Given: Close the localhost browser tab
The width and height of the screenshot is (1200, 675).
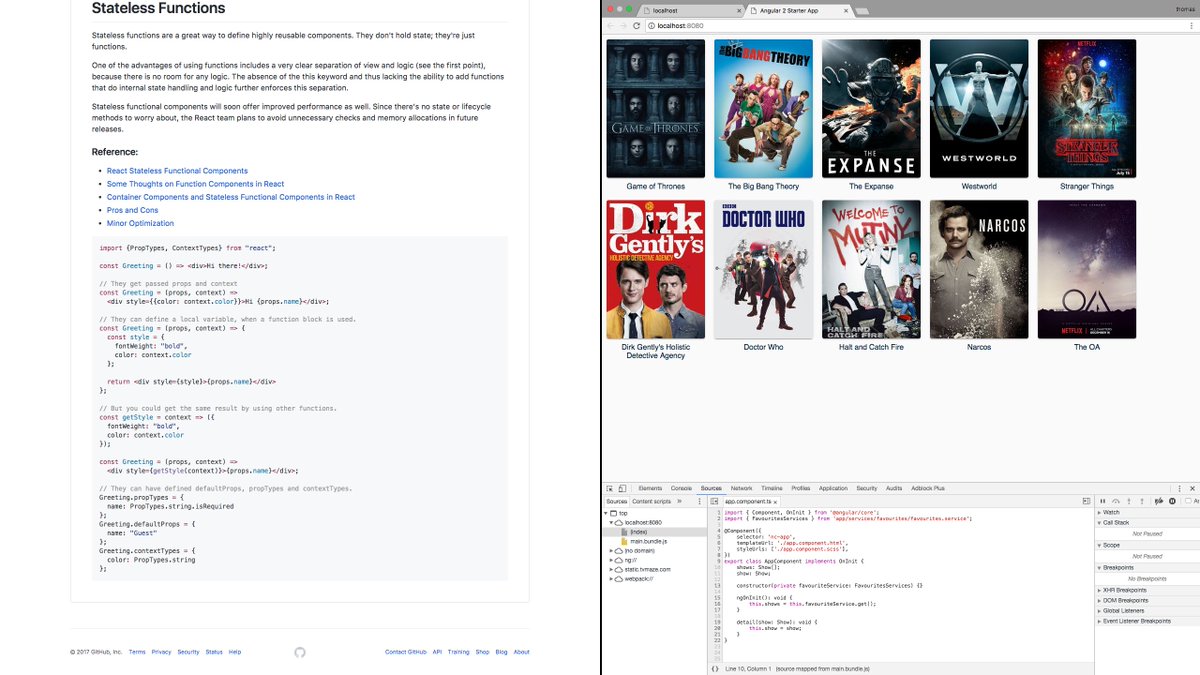Looking at the screenshot, I should 739,11.
